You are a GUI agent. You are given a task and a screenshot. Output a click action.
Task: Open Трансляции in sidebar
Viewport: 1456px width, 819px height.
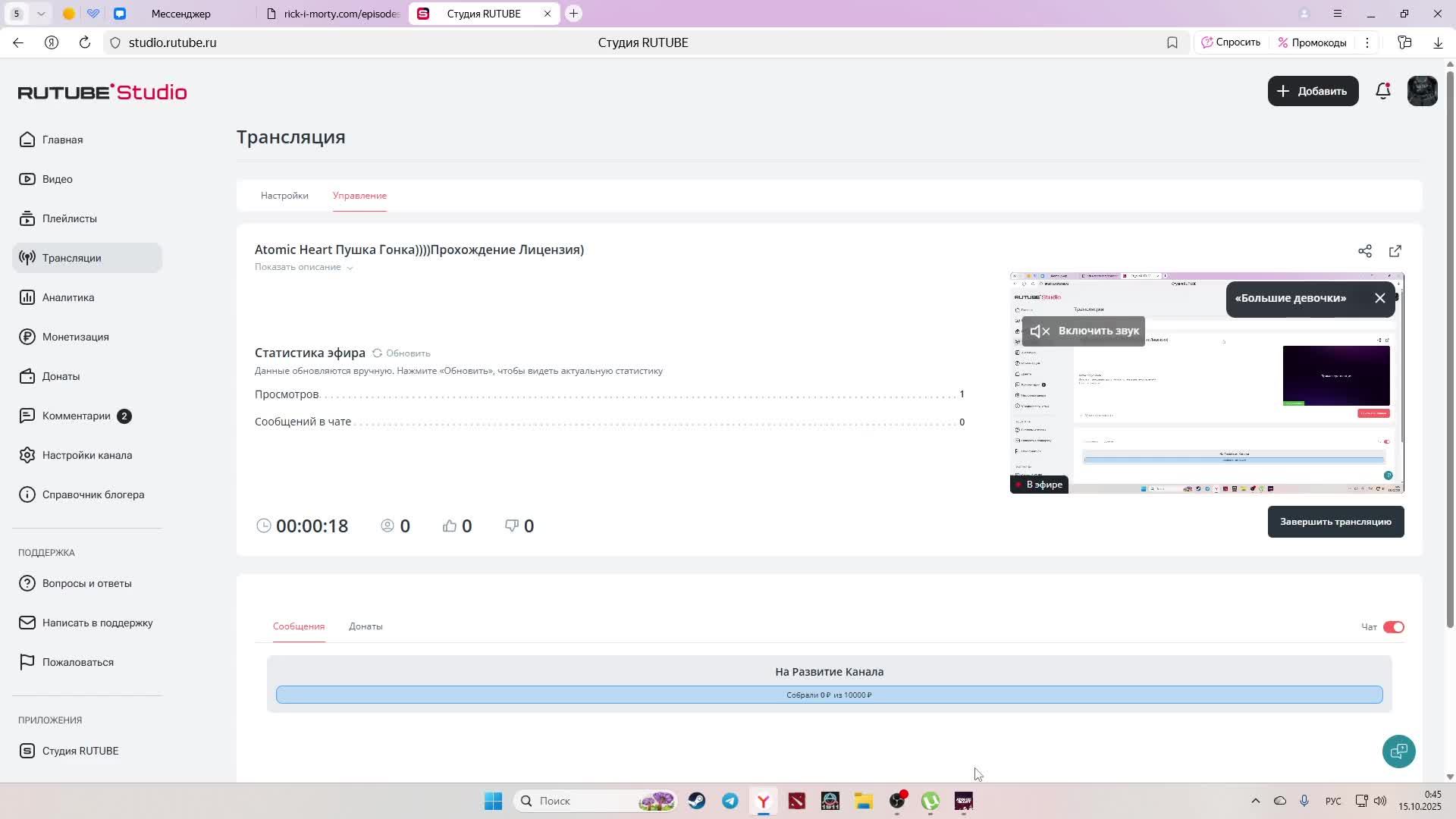[72, 258]
